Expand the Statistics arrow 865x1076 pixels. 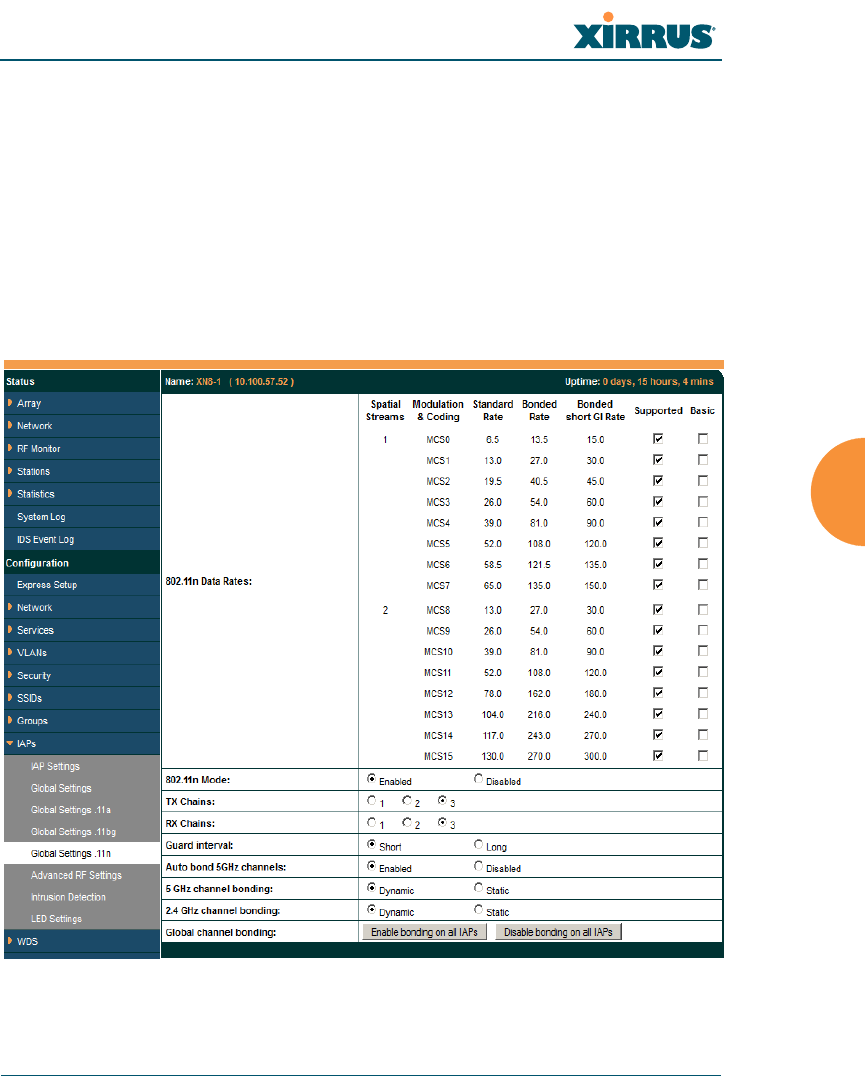pos(10,493)
